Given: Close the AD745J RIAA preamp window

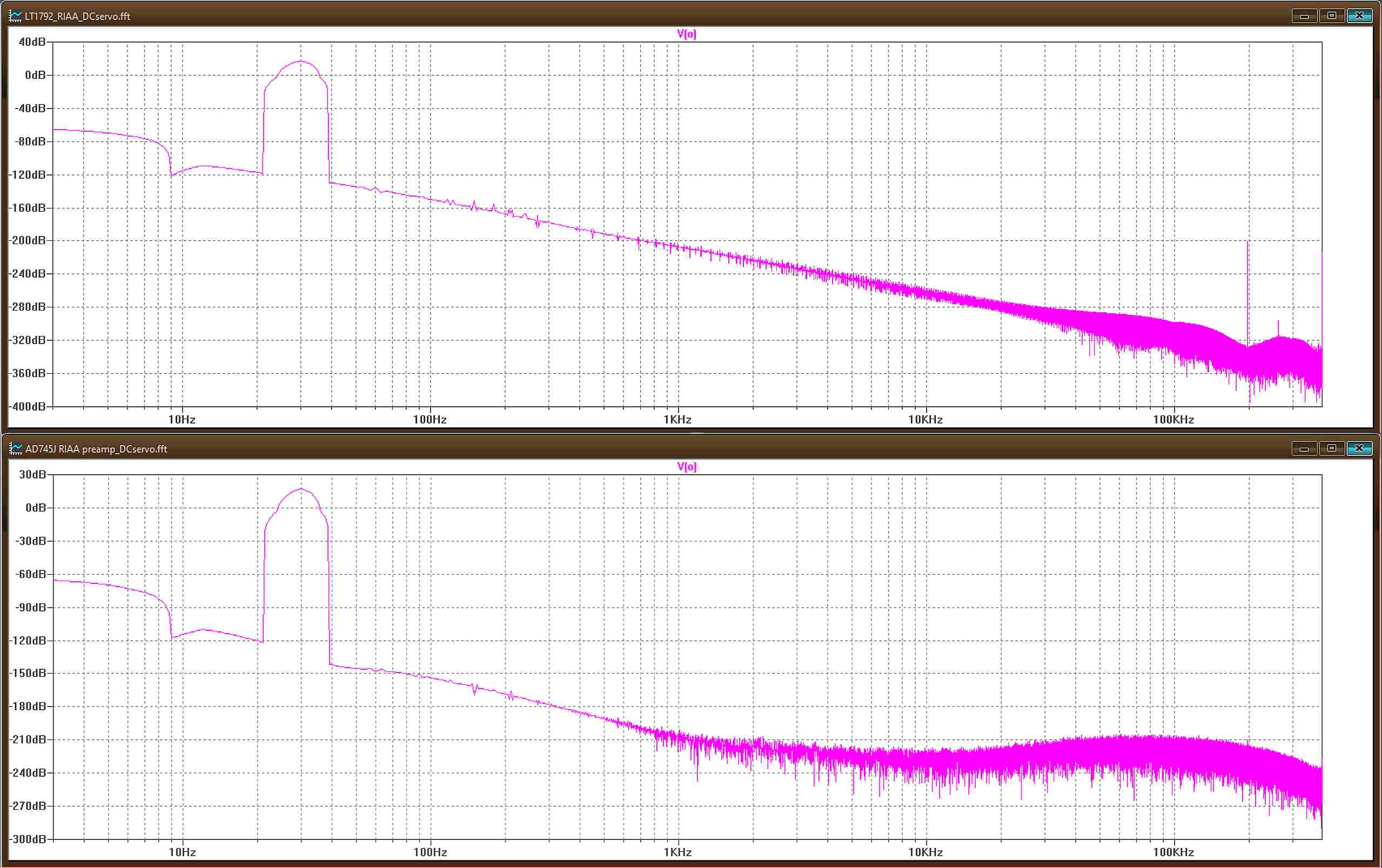Looking at the screenshot, I should pos(1359,449).
